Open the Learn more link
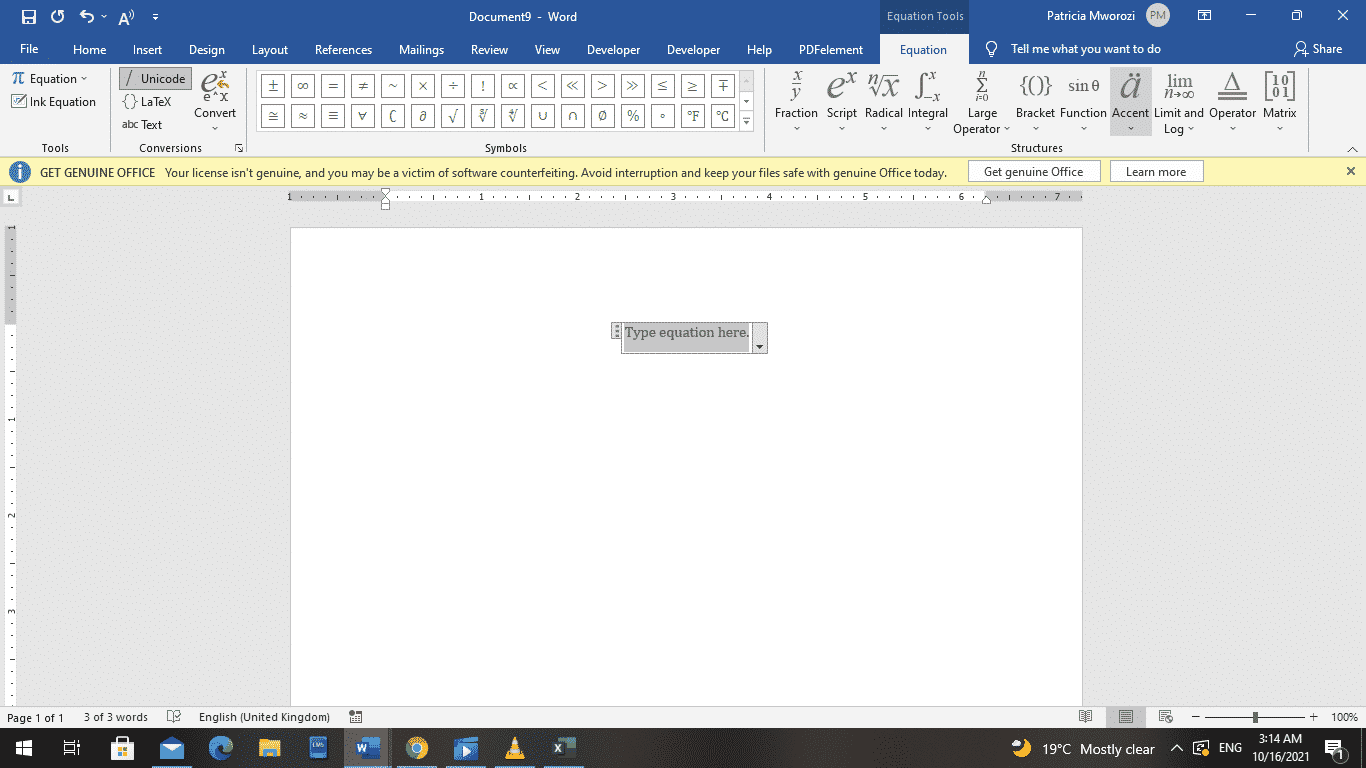1366x768 pixels. 1156,171
